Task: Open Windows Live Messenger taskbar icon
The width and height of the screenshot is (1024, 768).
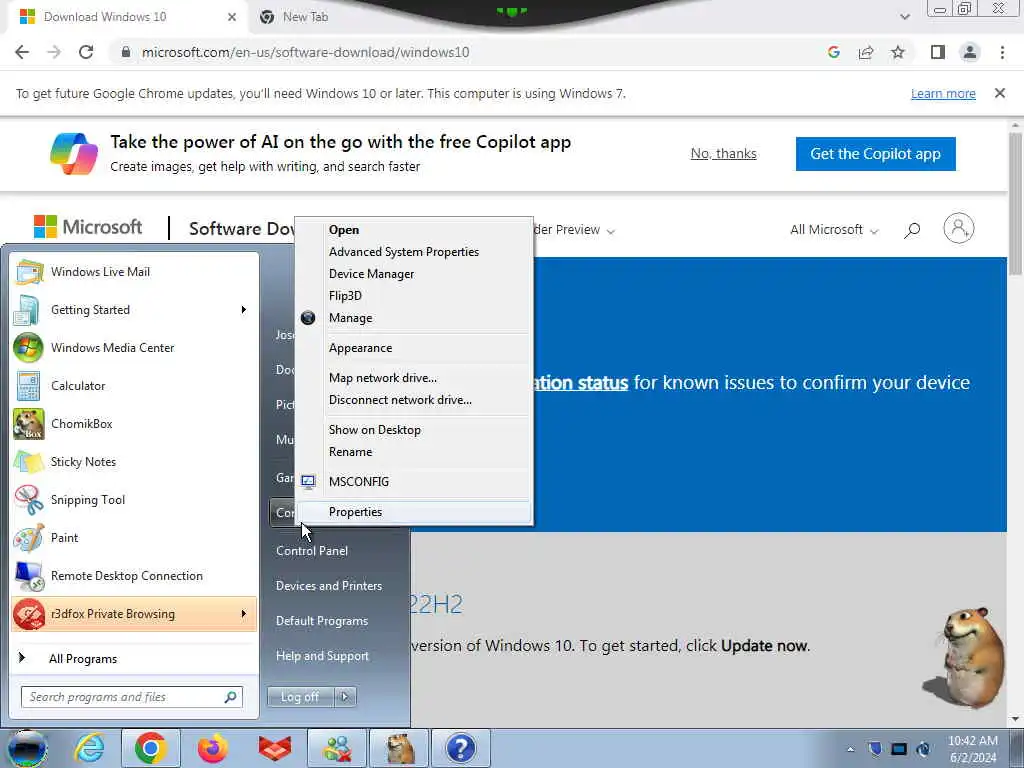Action: click(x=337, y=748)
